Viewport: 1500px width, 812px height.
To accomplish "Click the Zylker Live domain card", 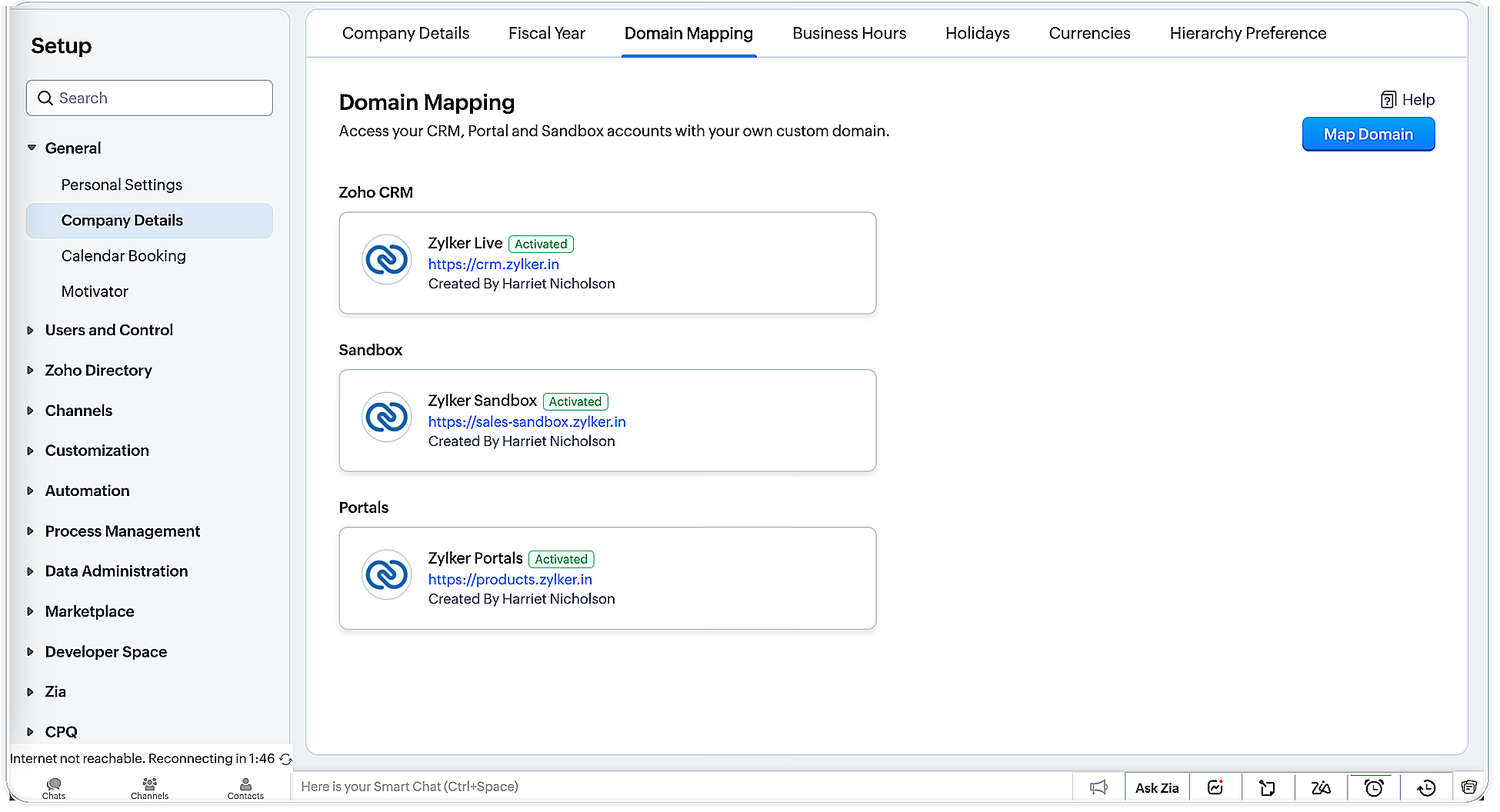I will tap(608, 263).
